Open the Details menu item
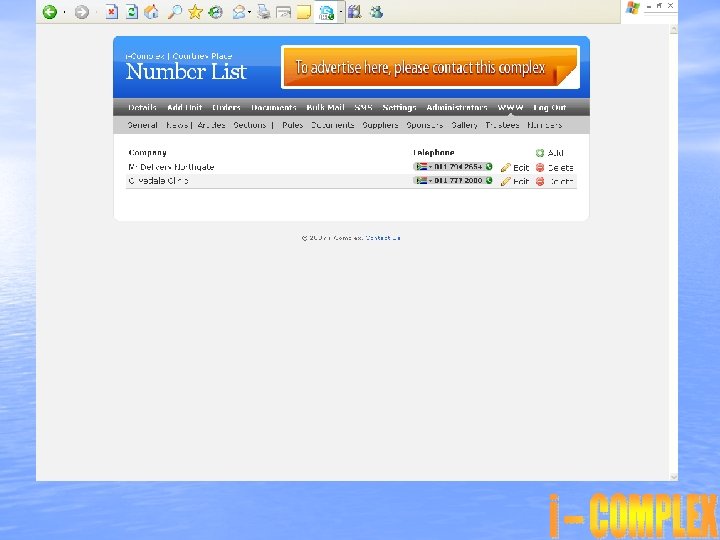Viewport: 720px width, 540px height. point(142,107)
